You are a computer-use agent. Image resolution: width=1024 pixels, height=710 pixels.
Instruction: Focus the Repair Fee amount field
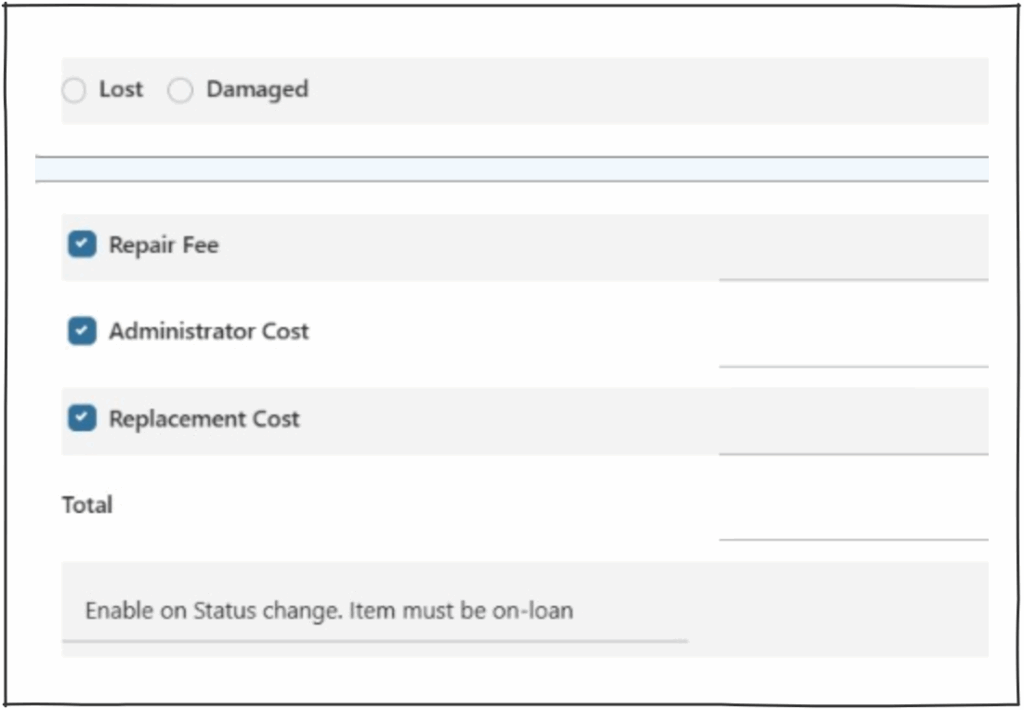click(852, 262)
